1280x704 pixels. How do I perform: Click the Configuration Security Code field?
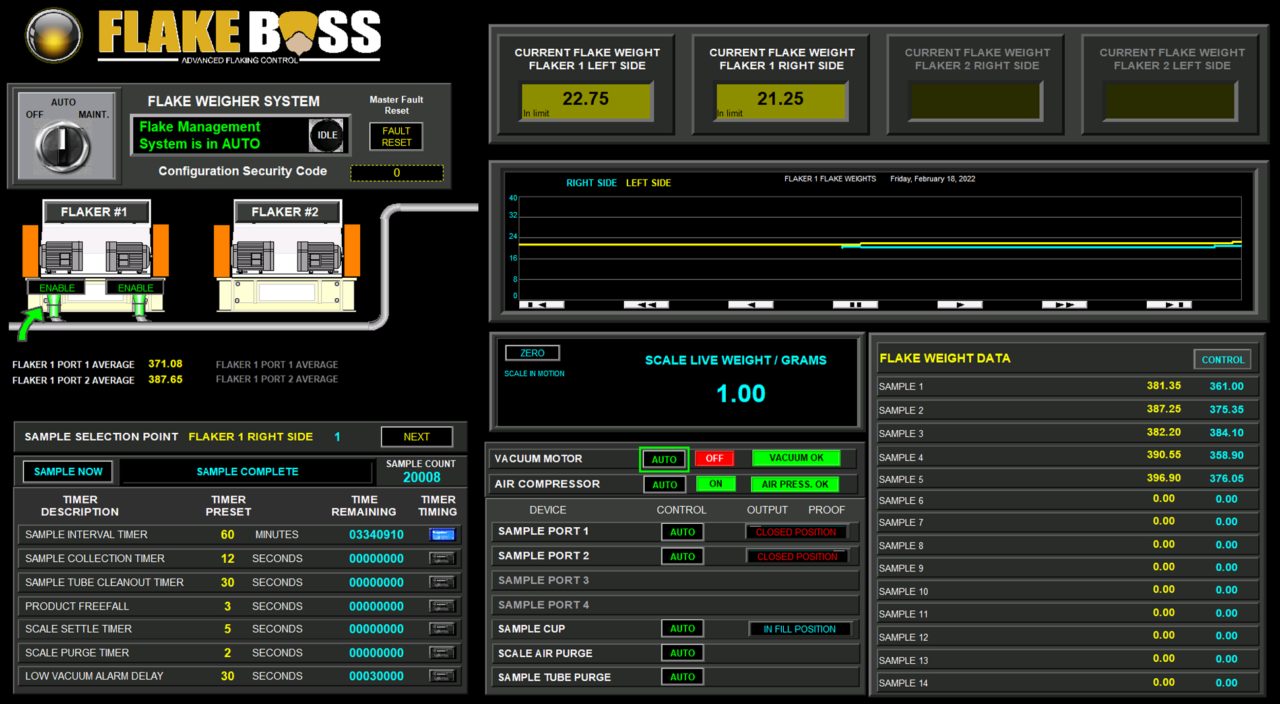pos(396,171)
